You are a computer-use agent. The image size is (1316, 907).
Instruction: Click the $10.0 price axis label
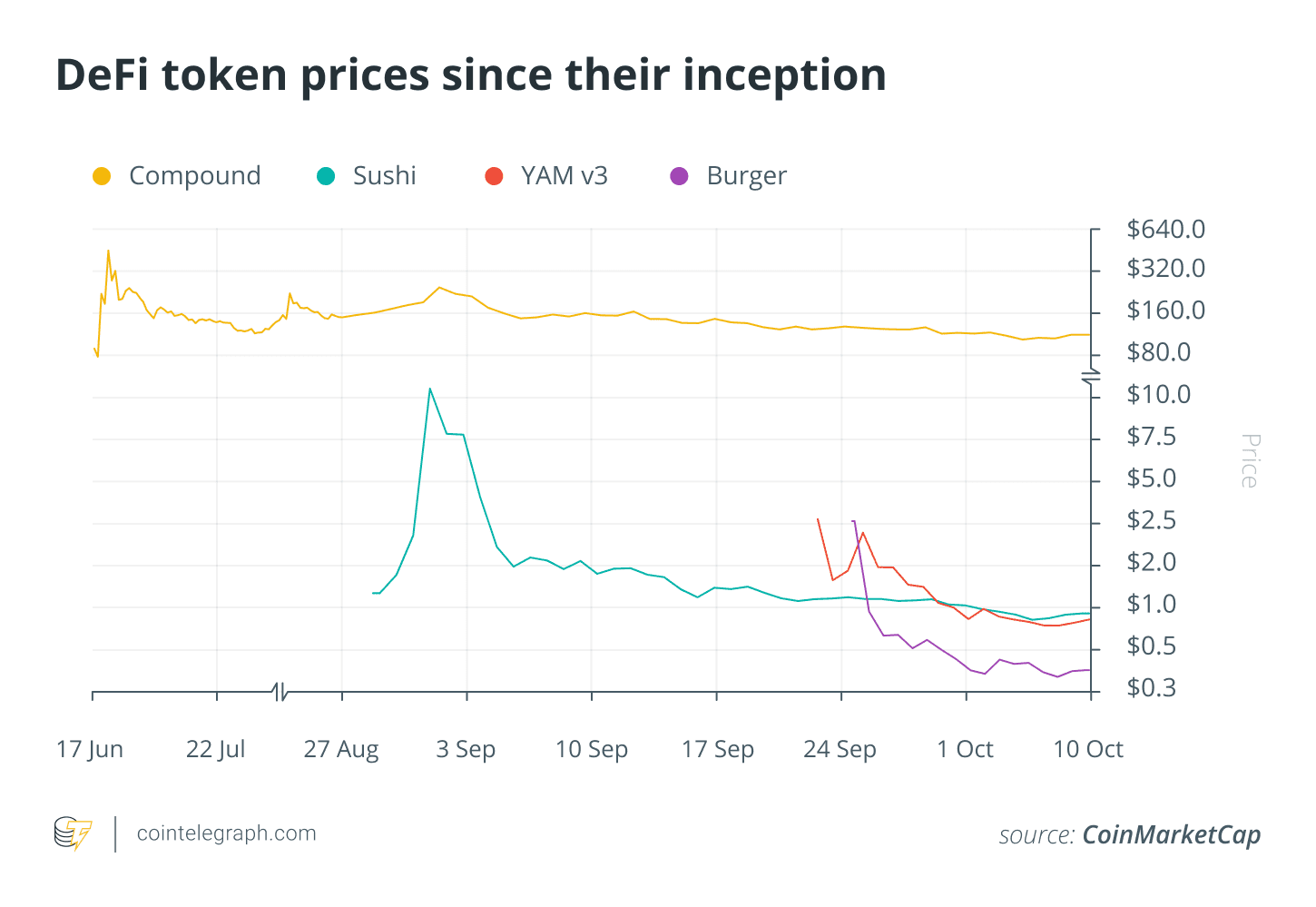point(1159,395)
